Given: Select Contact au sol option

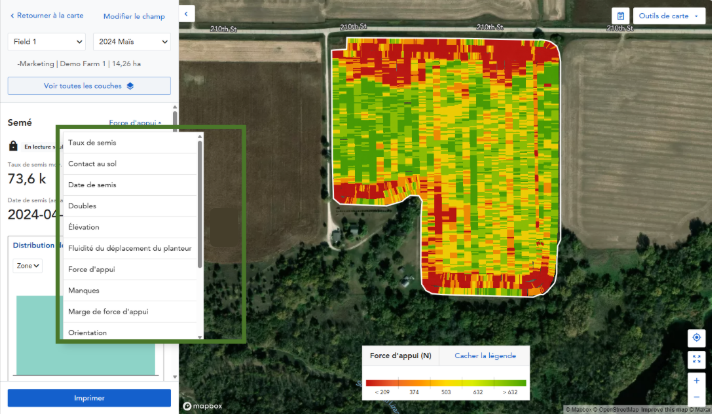Looking at the screenshot, I should pos(130,164).
